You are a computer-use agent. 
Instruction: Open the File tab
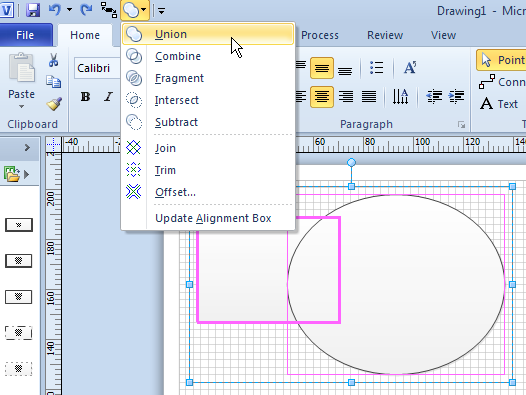click(25, 35)
